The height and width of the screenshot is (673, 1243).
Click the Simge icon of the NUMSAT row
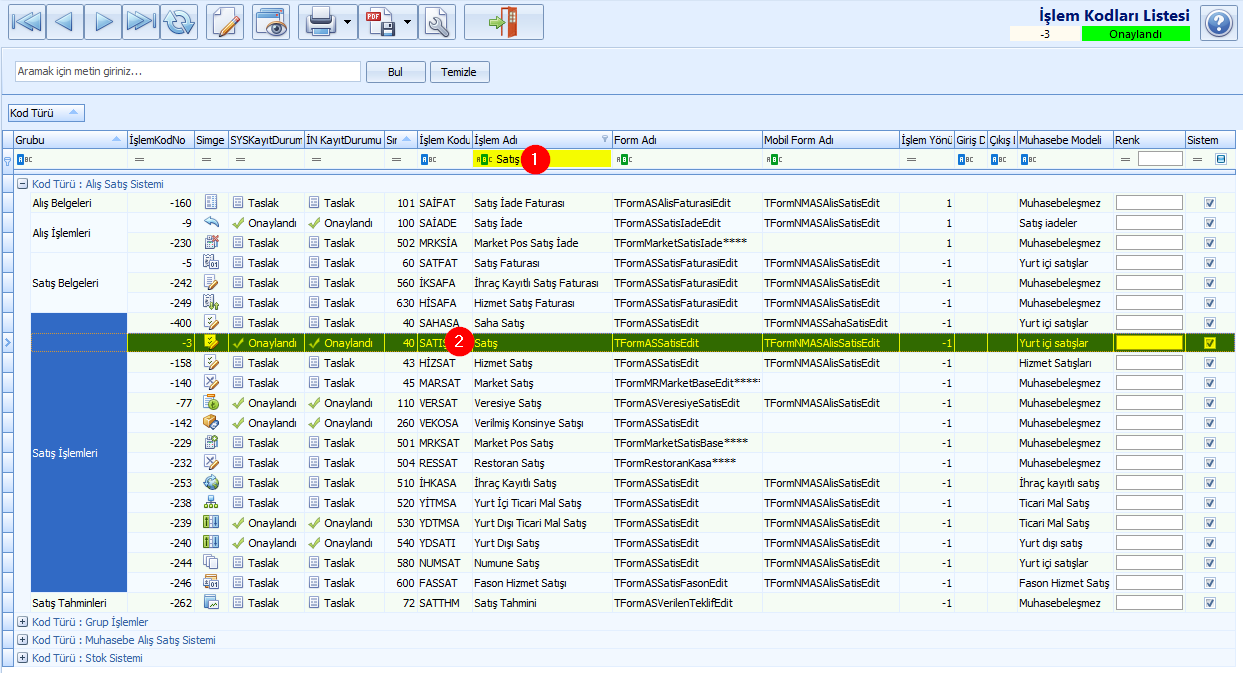click(x=211, y=563)
